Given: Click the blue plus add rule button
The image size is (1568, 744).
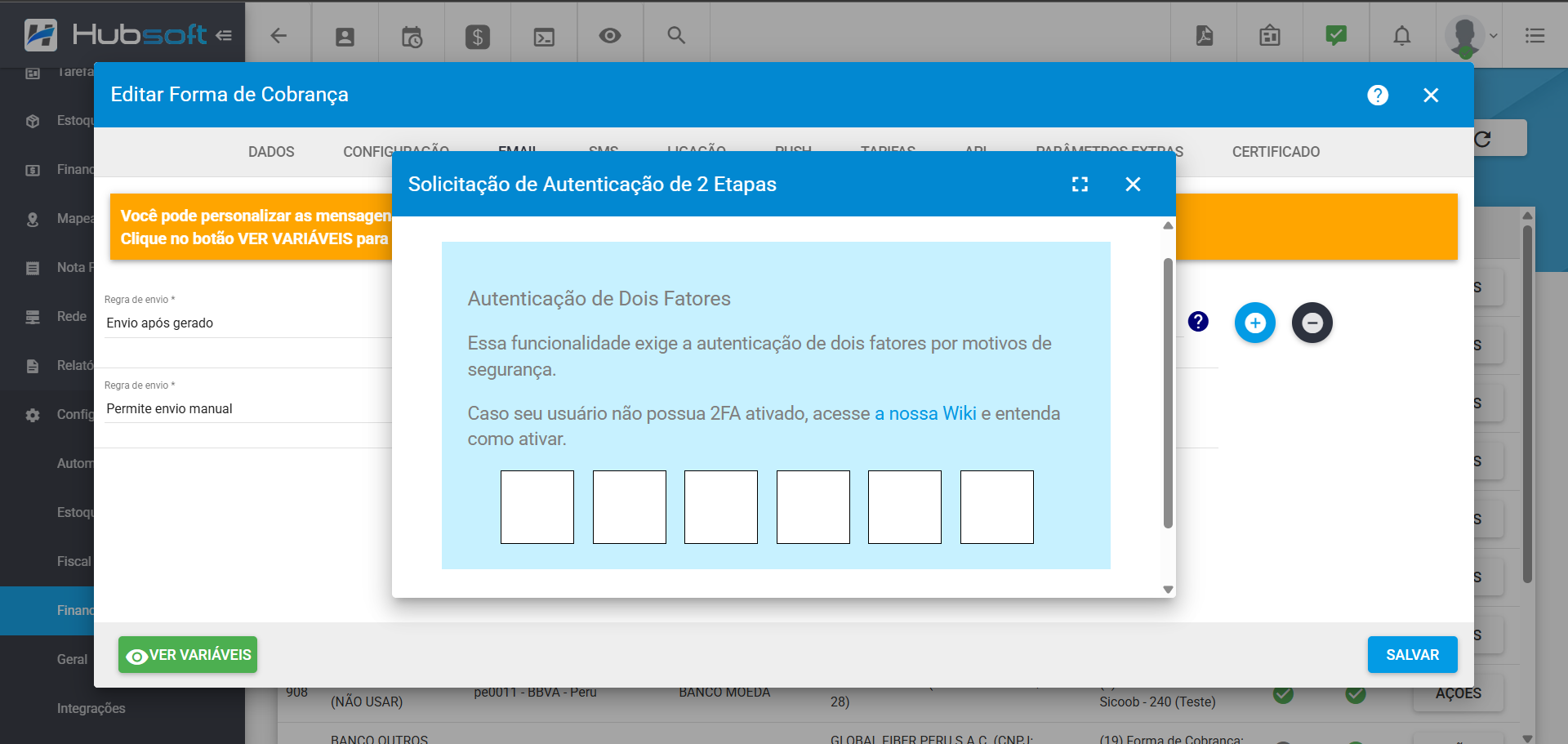Looking at the screenshot, I should pos(1254,323).
